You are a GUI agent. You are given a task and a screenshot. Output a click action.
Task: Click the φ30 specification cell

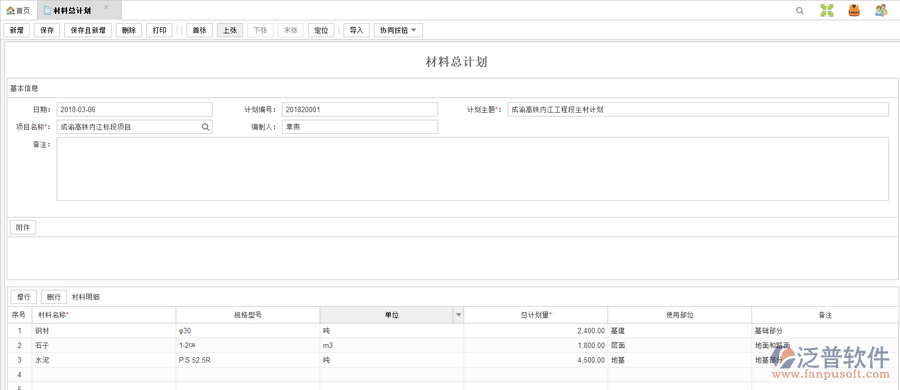click(x=248, y=331)
